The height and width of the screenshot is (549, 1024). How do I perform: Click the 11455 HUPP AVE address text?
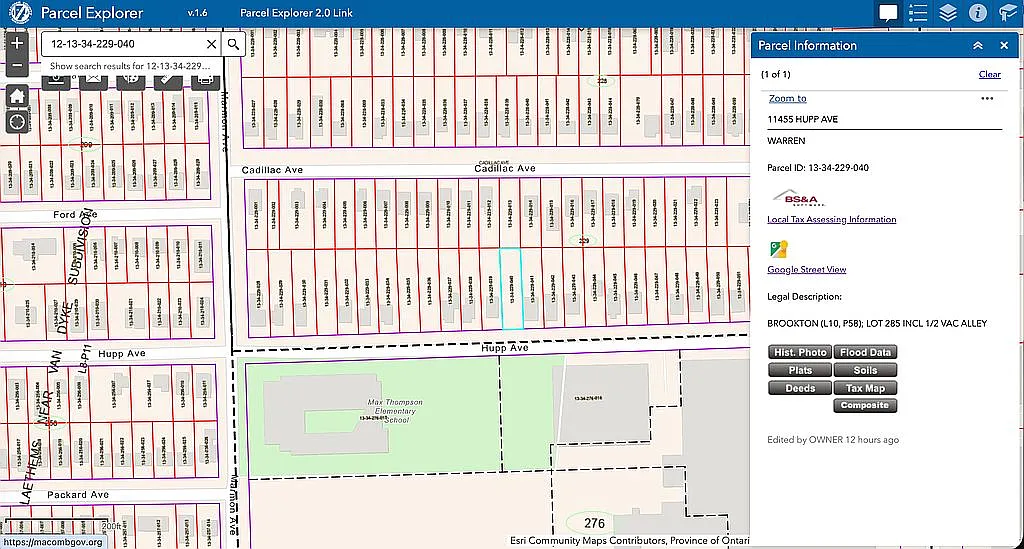point(803,119)
